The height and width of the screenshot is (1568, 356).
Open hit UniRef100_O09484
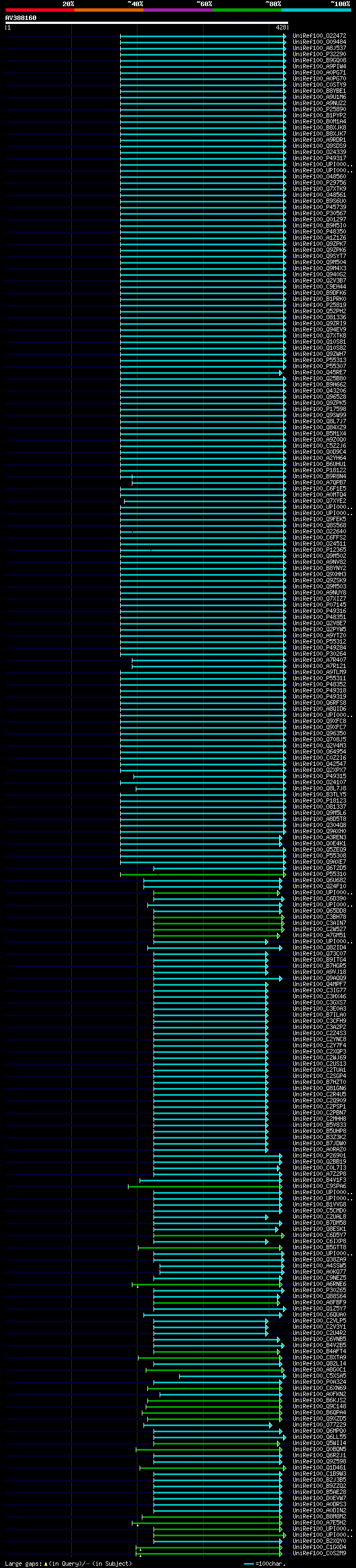pyautogui.click(x=319, y=42)
